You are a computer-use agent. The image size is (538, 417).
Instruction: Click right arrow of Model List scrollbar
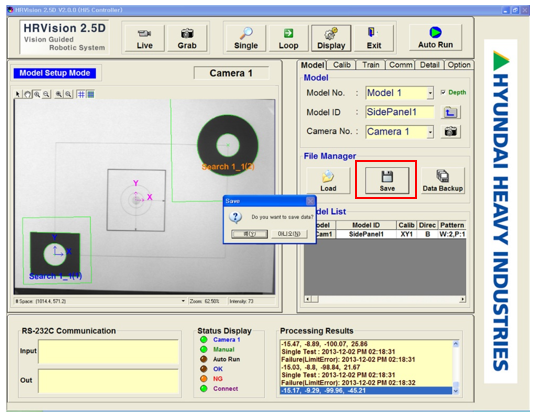pyautogui.click(x=463, y=299)
